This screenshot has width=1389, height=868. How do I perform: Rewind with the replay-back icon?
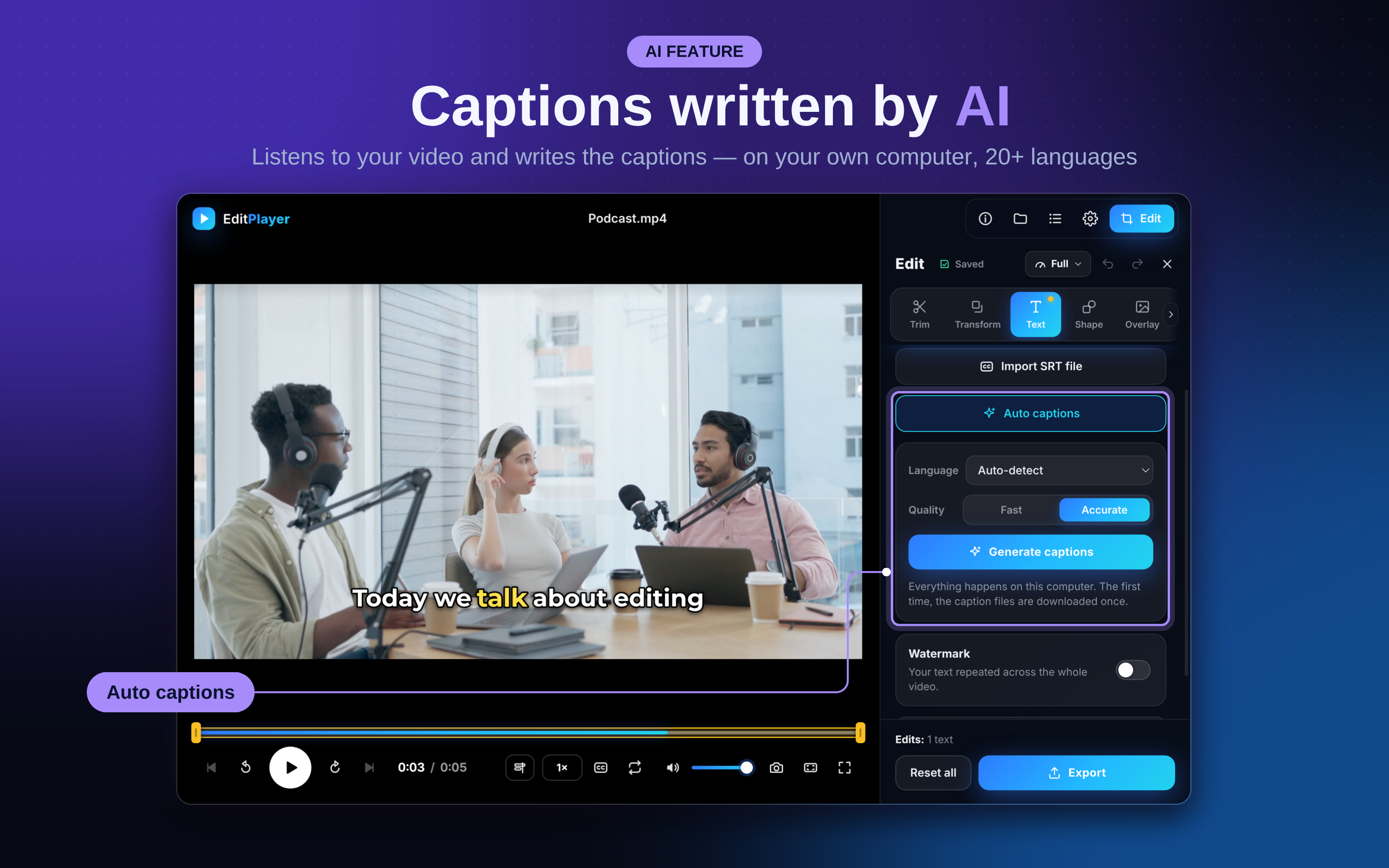point(245,768)
